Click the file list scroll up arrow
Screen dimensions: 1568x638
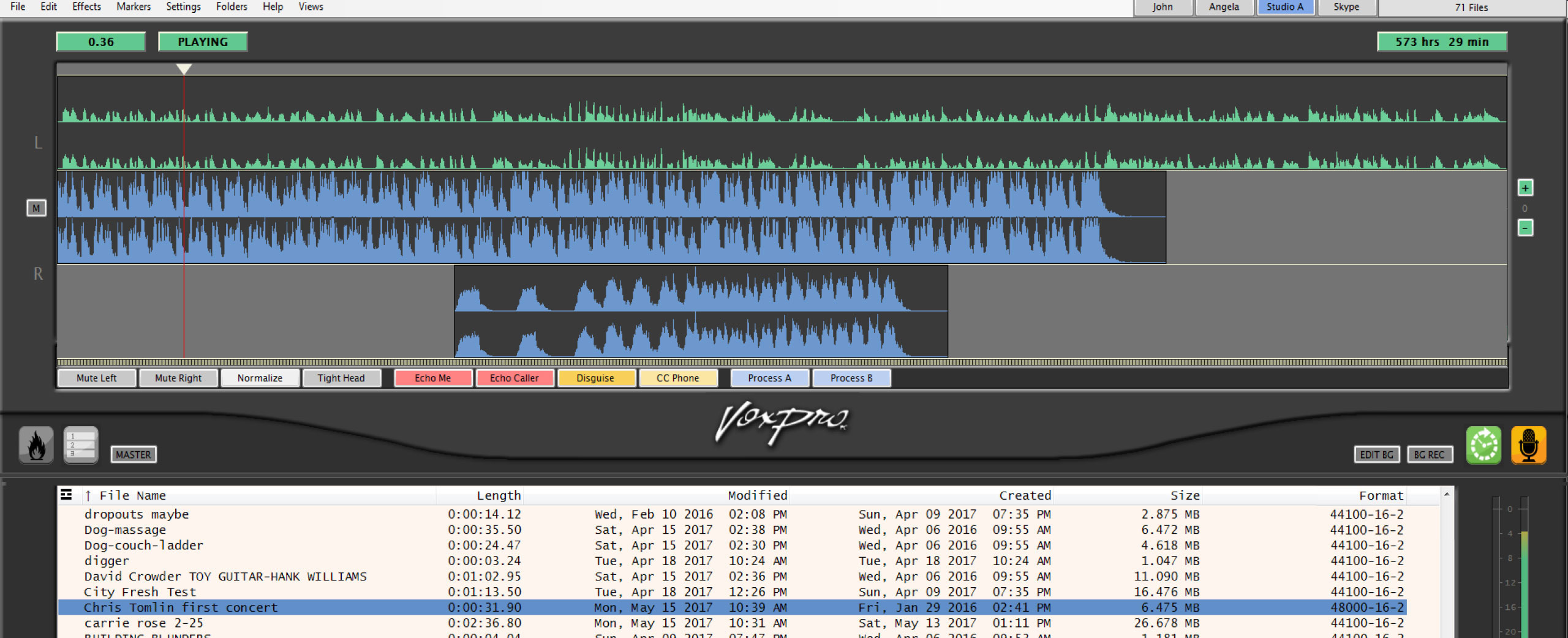coord(1447,494)
